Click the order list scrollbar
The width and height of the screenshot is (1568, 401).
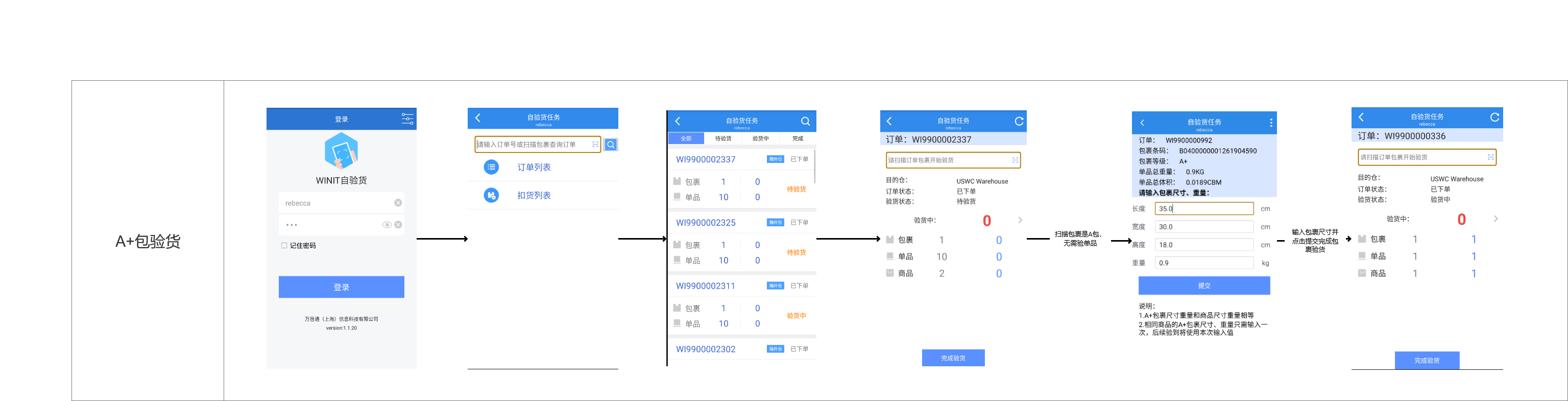point(814,166)
